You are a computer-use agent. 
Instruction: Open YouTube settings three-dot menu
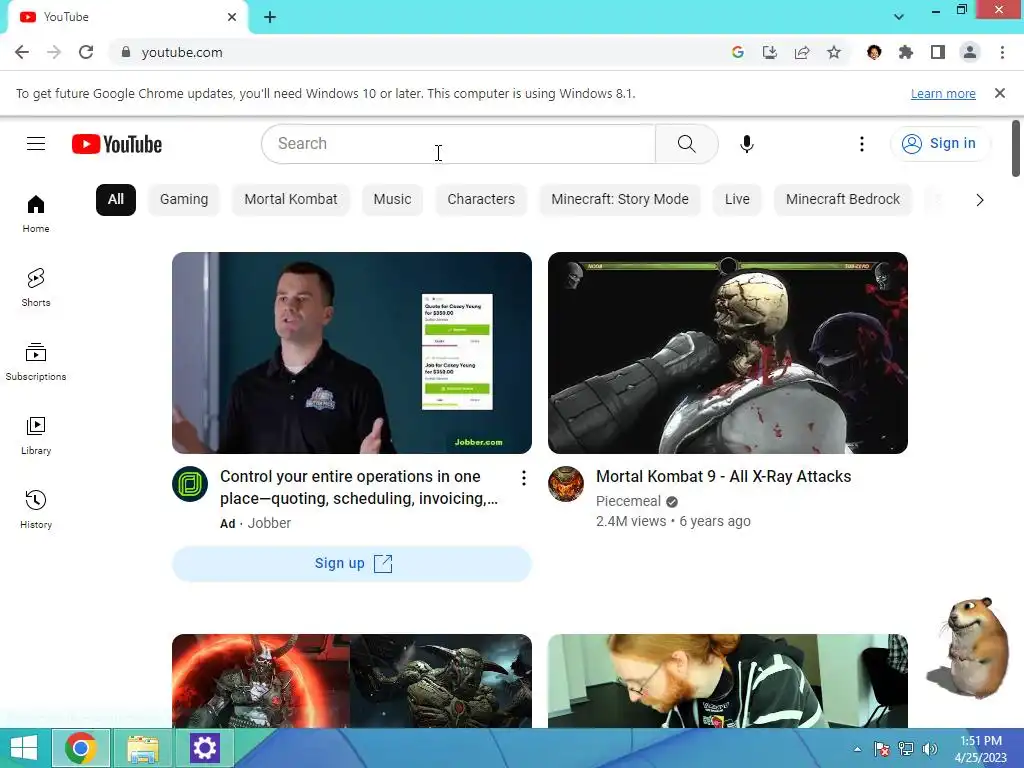point(861,144)
